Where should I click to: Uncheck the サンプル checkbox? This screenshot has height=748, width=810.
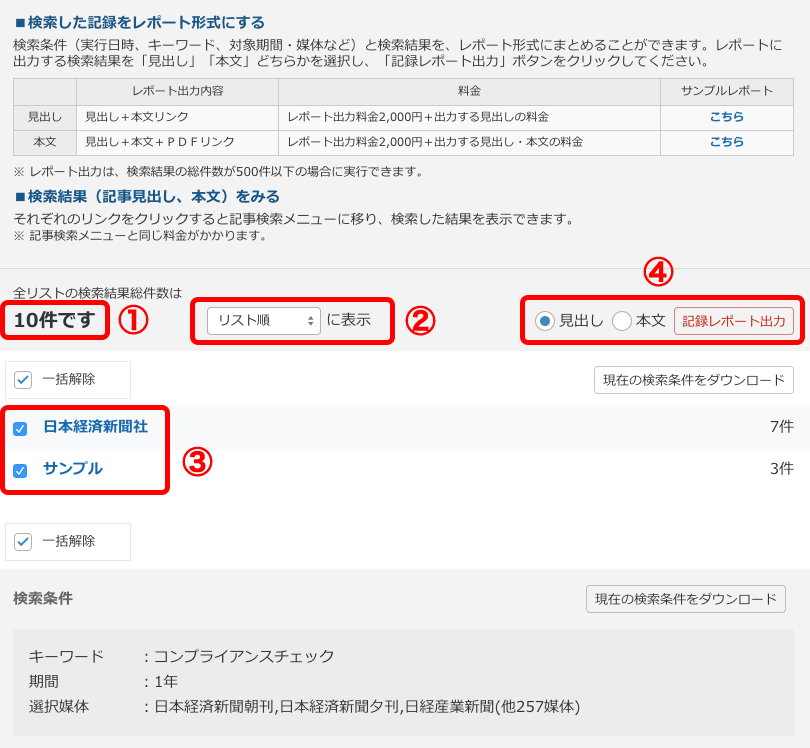pos(20,470)
